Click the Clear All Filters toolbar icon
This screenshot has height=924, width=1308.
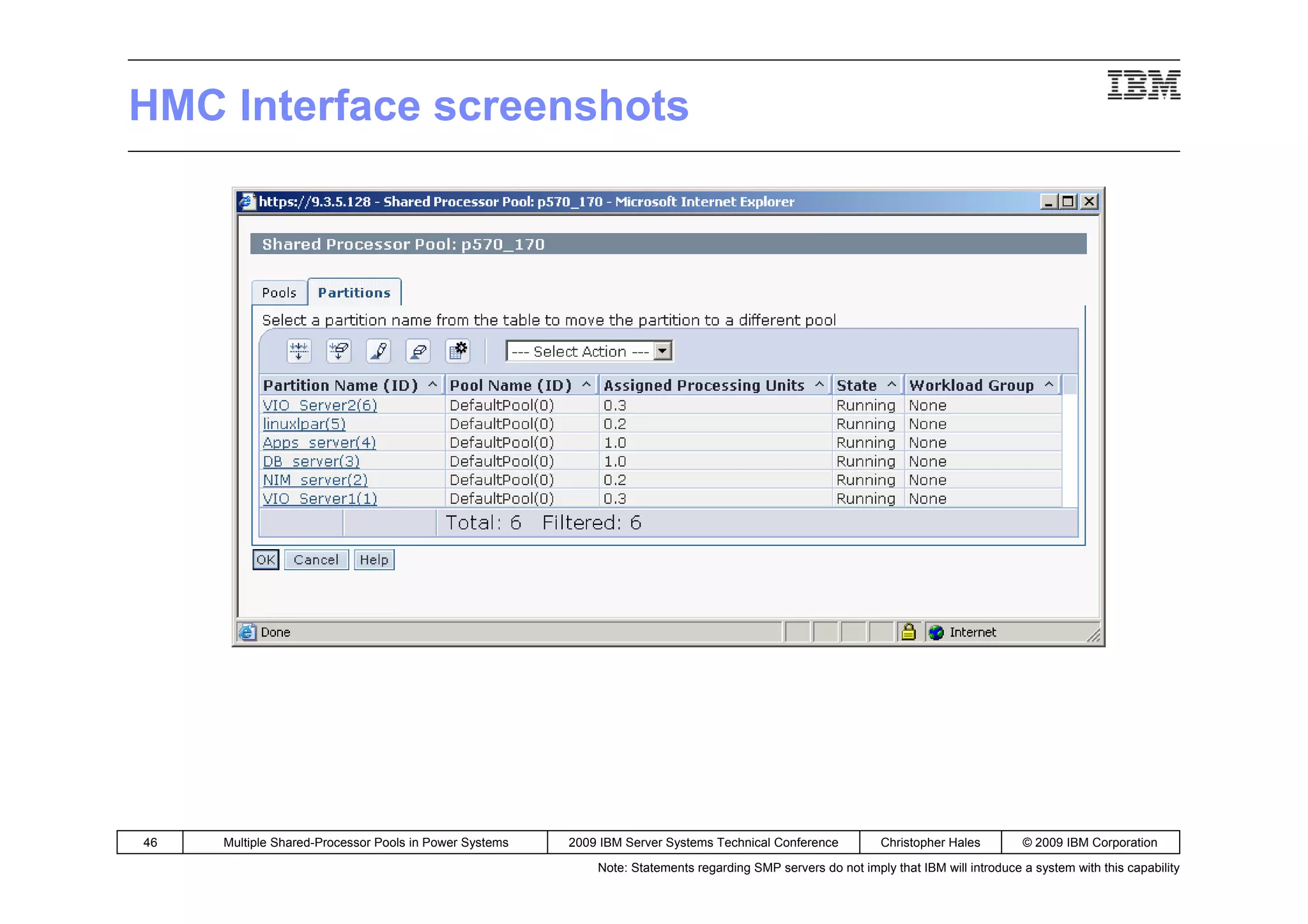pyautogui.click(x=338, y=351)
